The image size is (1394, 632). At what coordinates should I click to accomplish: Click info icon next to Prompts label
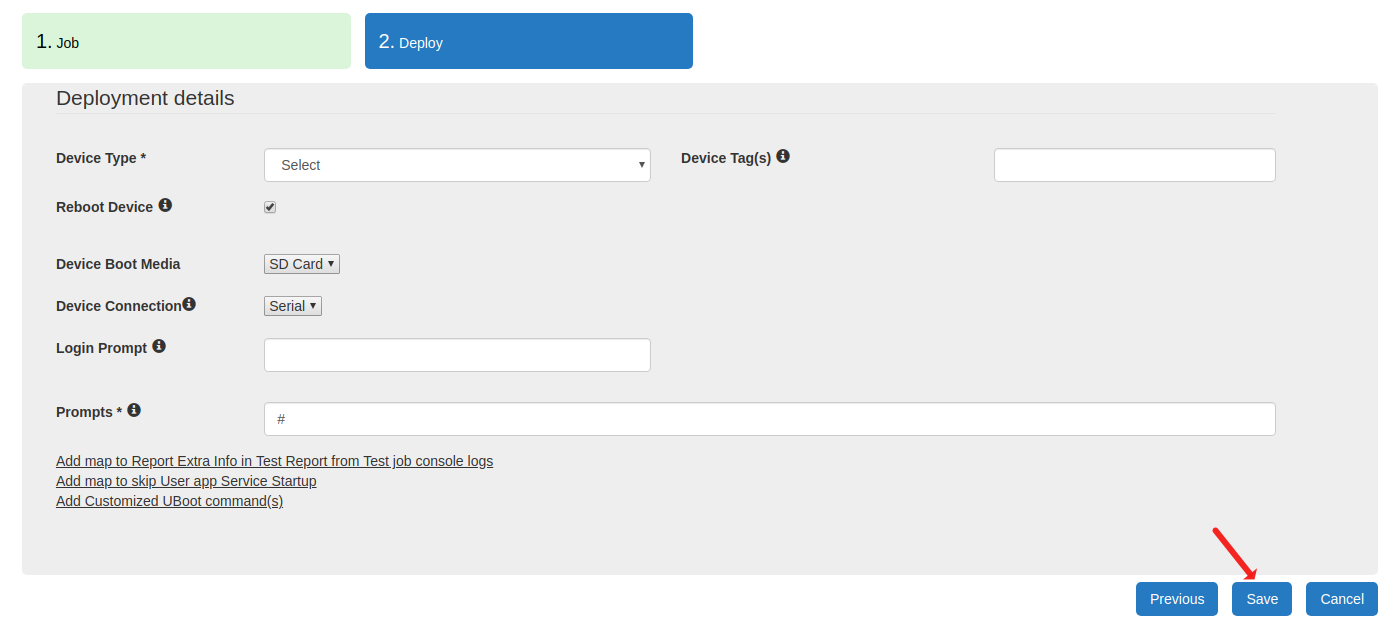[x=134, y=410]
